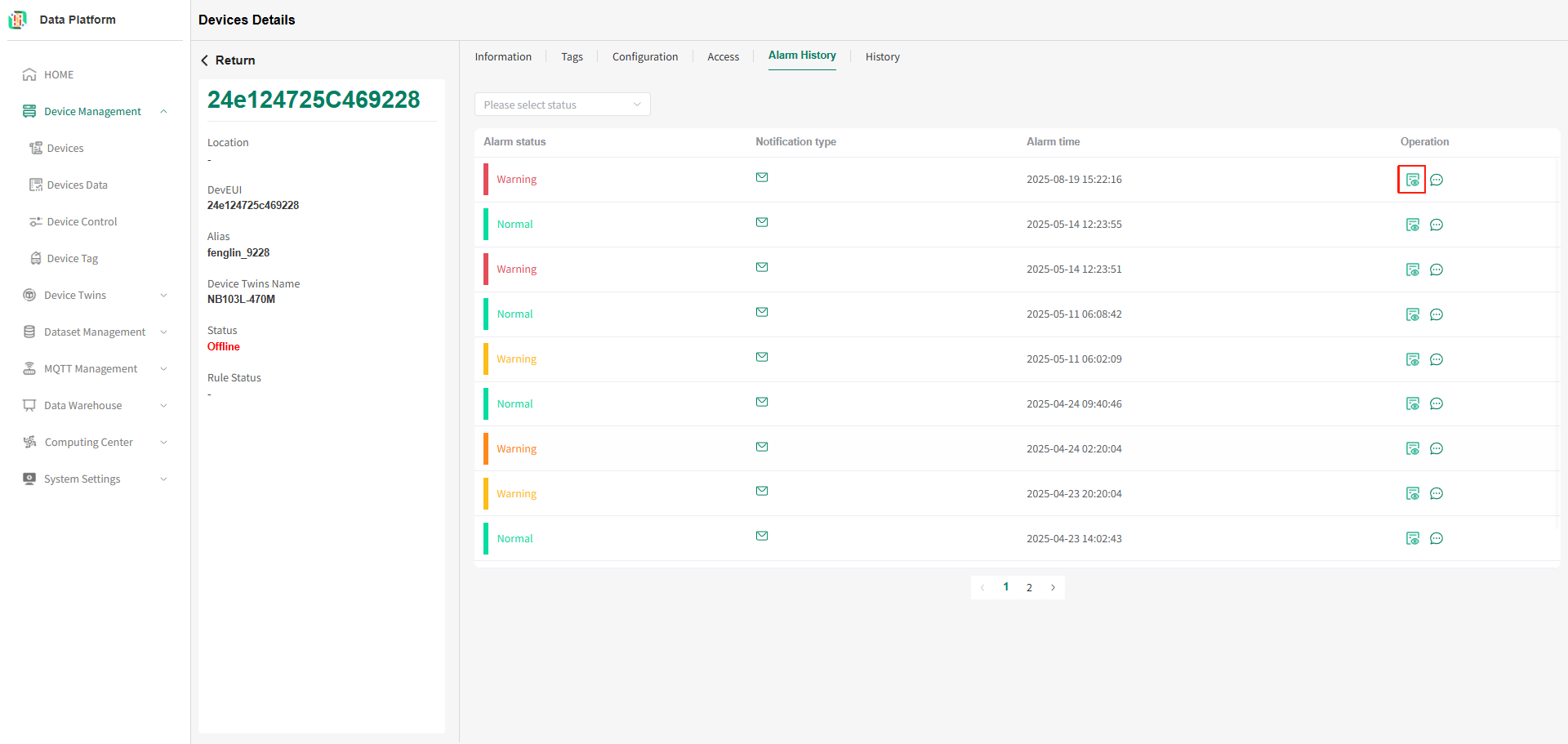Go to page 2 of alarms
The height and width of the screenshot is (744, 1568).
(1029, 587)
